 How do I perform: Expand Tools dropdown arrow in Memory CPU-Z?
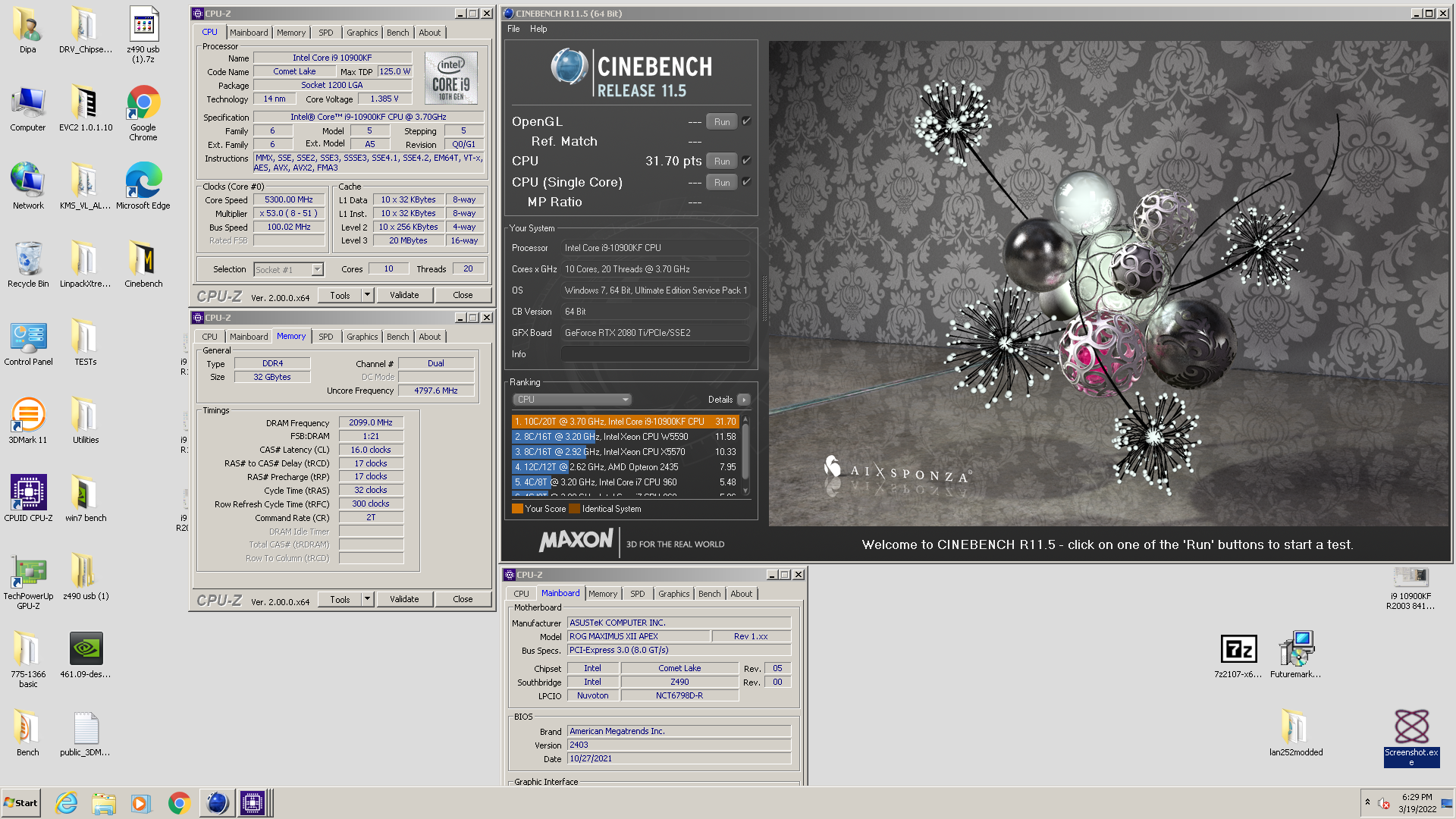(368, 599)
